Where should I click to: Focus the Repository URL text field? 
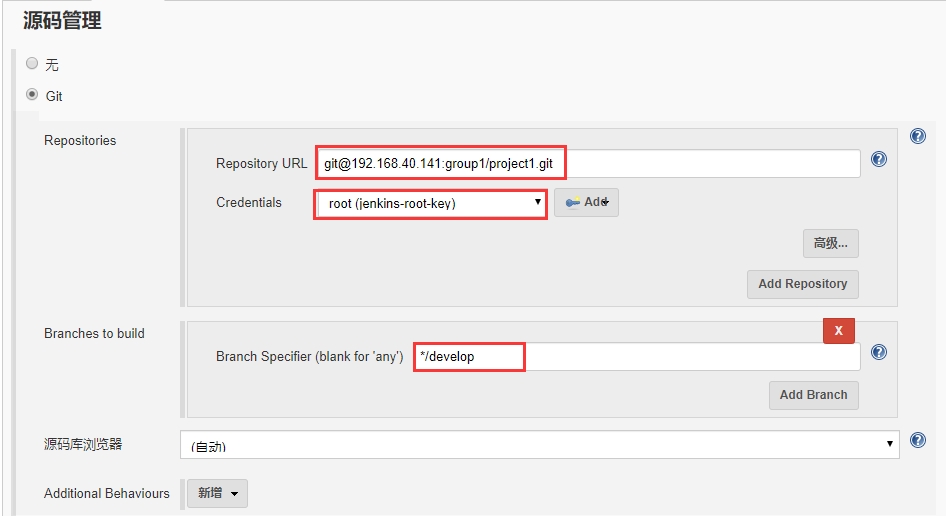pos(588,163)
